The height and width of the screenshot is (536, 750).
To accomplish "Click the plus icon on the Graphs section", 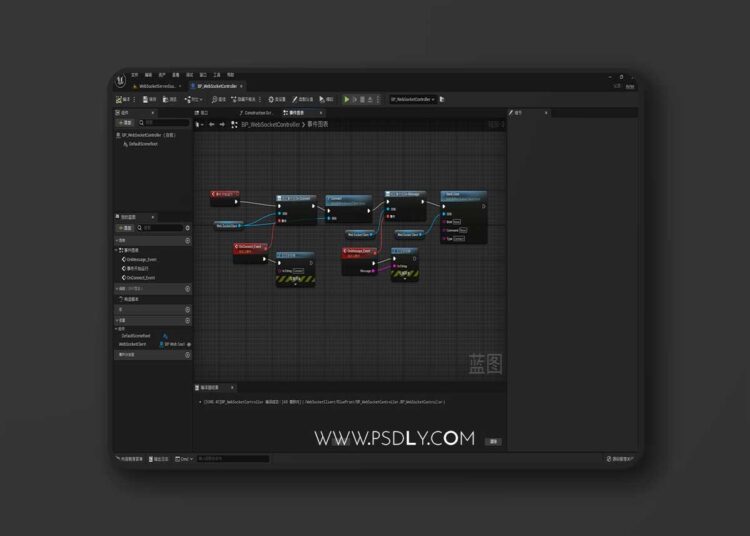I will (x=188, y=241).
